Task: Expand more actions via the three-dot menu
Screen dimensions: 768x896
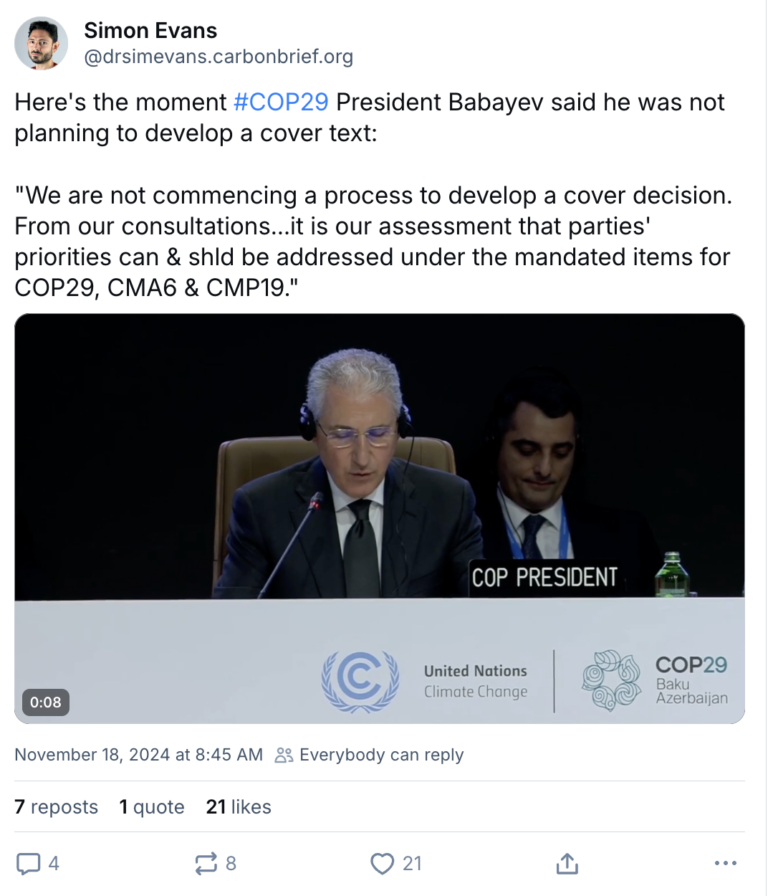Action: click(x=727, y=862)
